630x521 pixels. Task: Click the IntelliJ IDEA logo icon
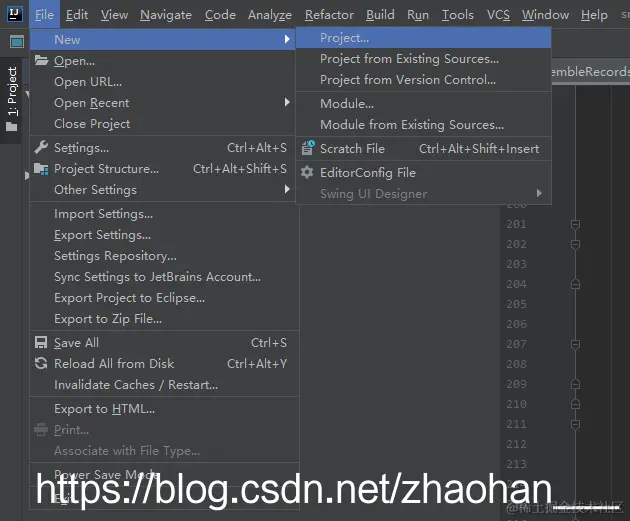15,14
